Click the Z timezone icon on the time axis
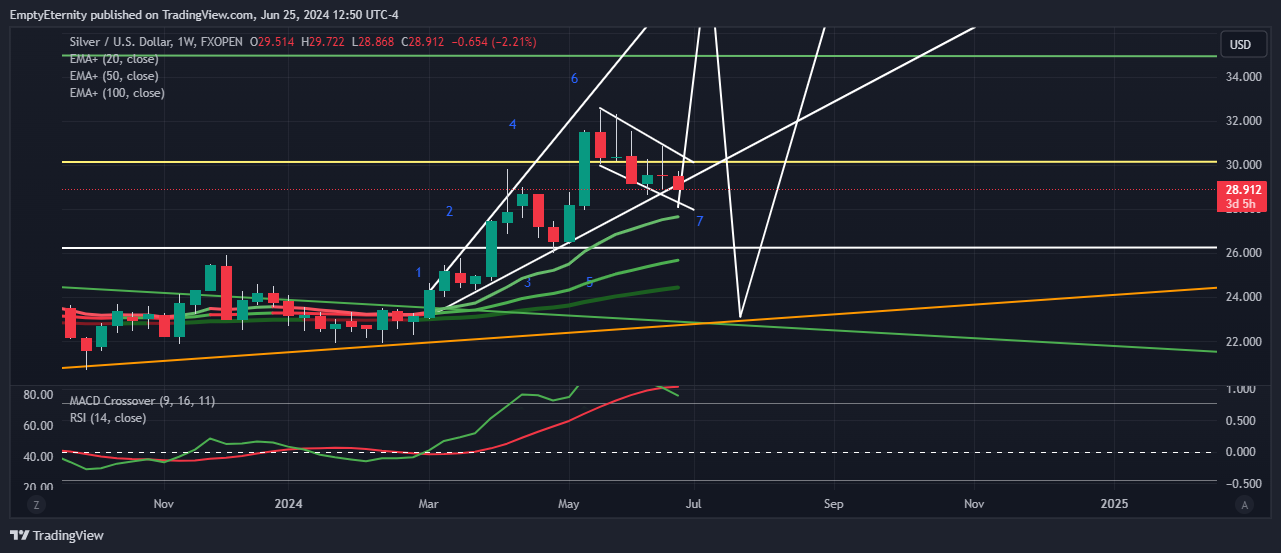This screenshot has width=1281, height=553. pos(36,505)
